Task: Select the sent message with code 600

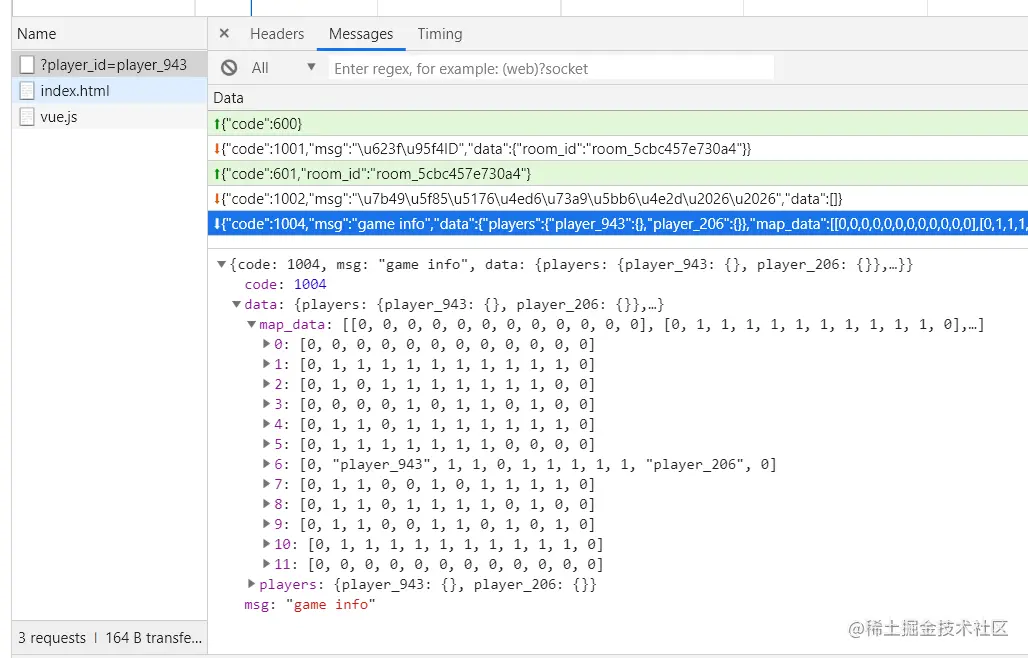Action: point(258,124)
